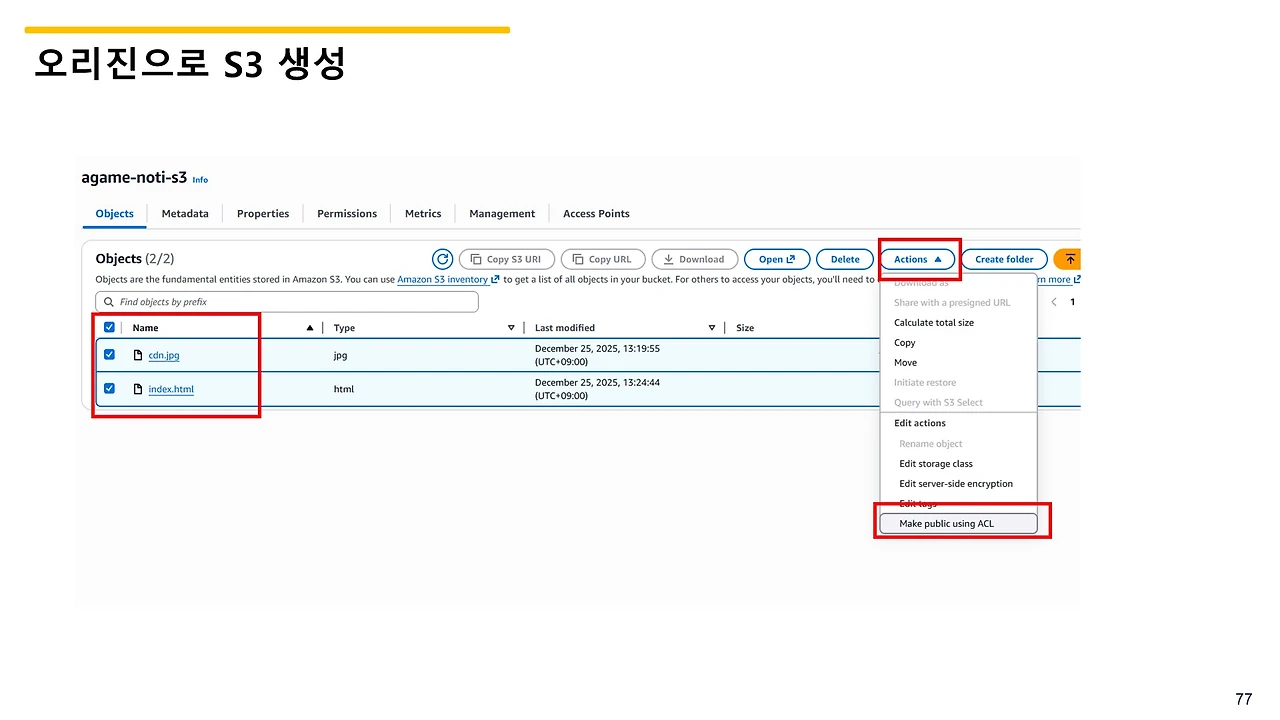Click the Delete button
The image size is (1280, 720).
point(845,259)
